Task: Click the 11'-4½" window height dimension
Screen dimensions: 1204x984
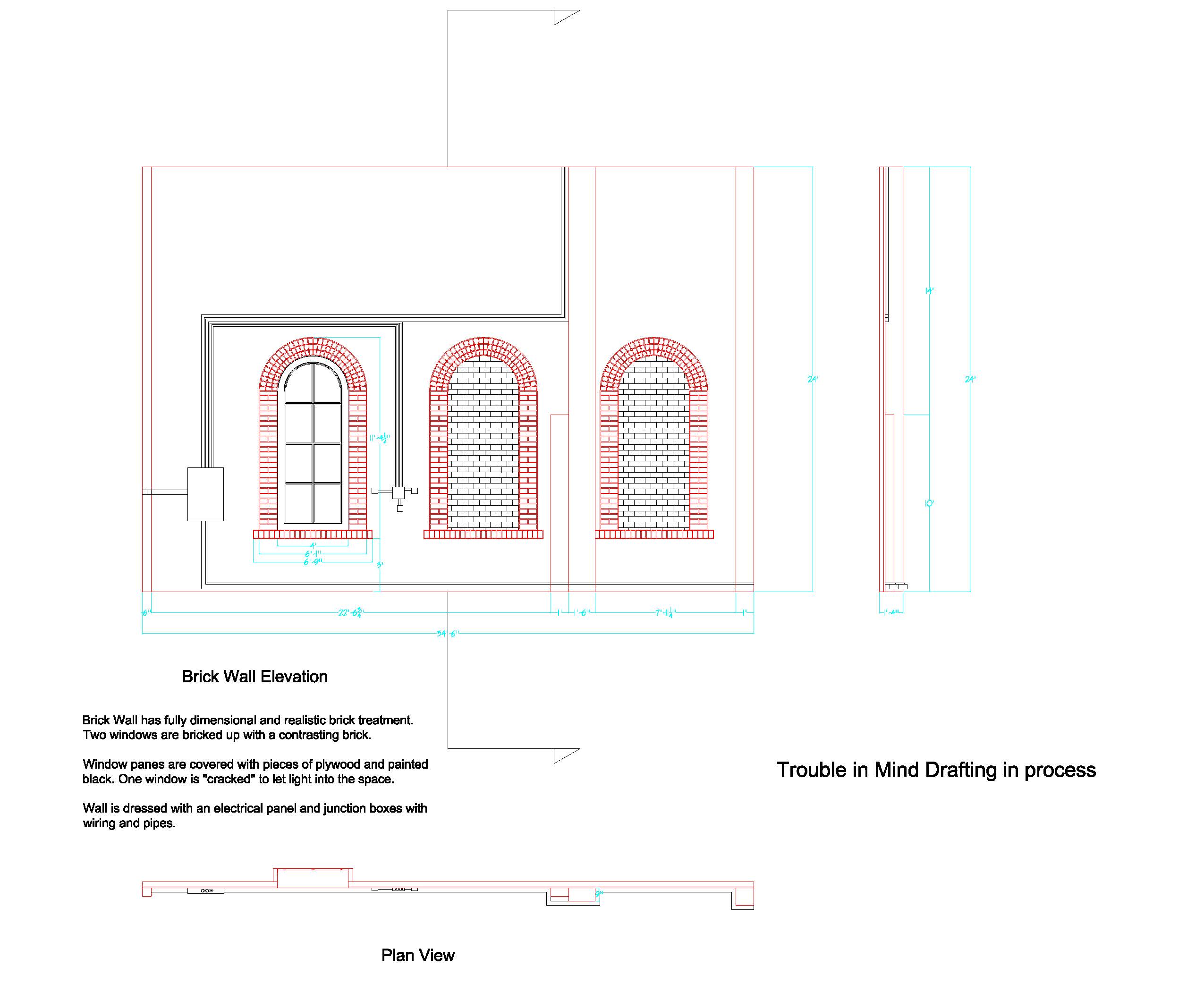Action: tap(380, 438)
